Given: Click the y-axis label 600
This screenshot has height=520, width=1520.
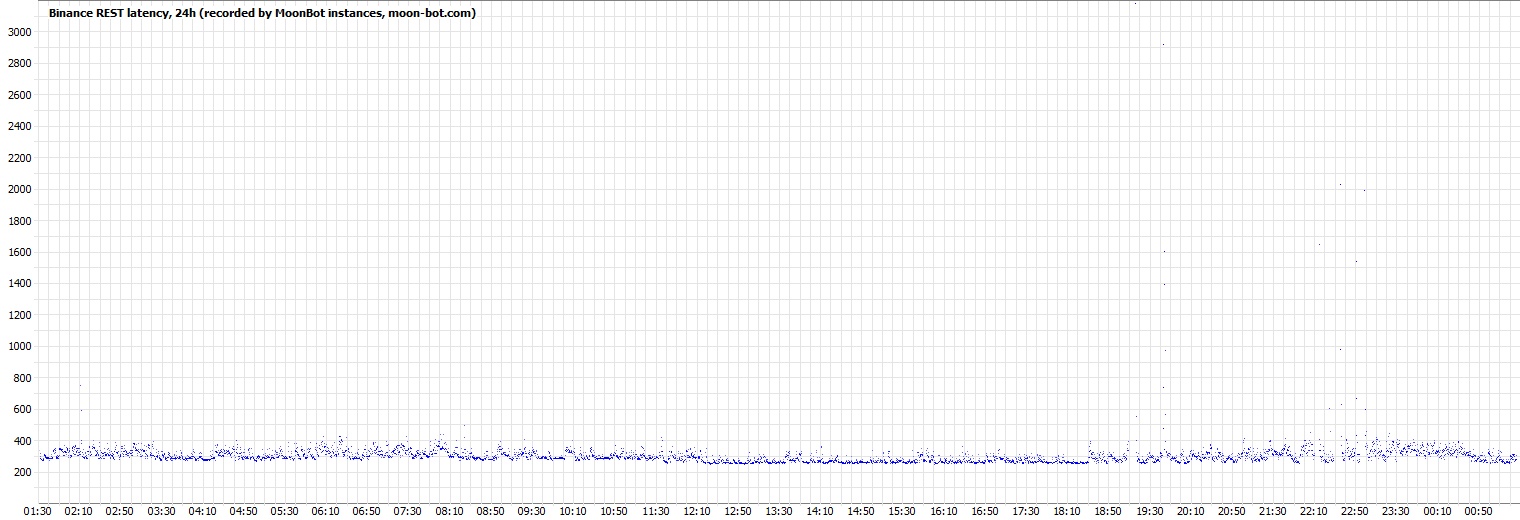Looking at the screenshot, I should pos(22,410).
